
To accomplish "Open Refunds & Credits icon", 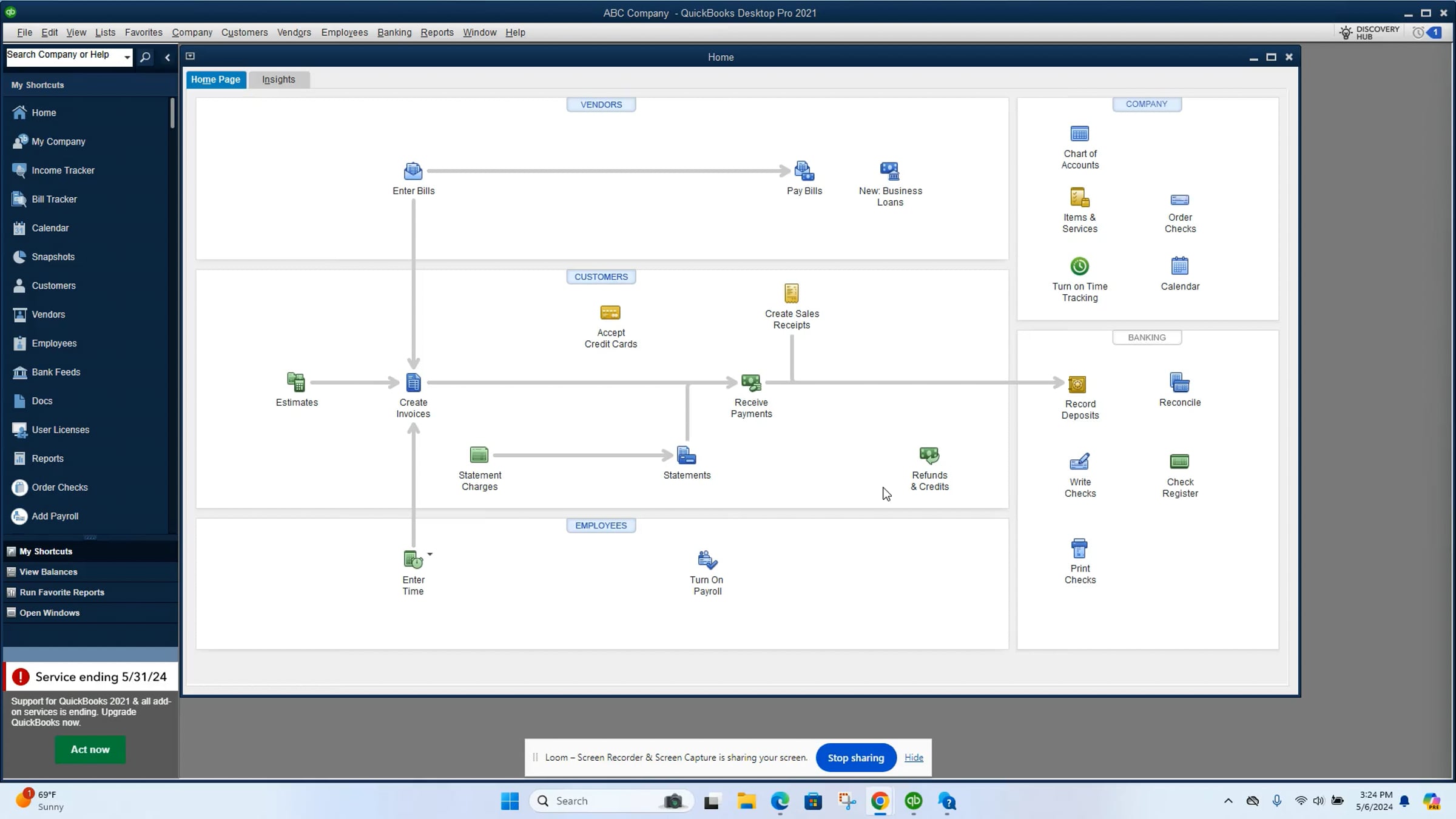I will coord(929,456).
